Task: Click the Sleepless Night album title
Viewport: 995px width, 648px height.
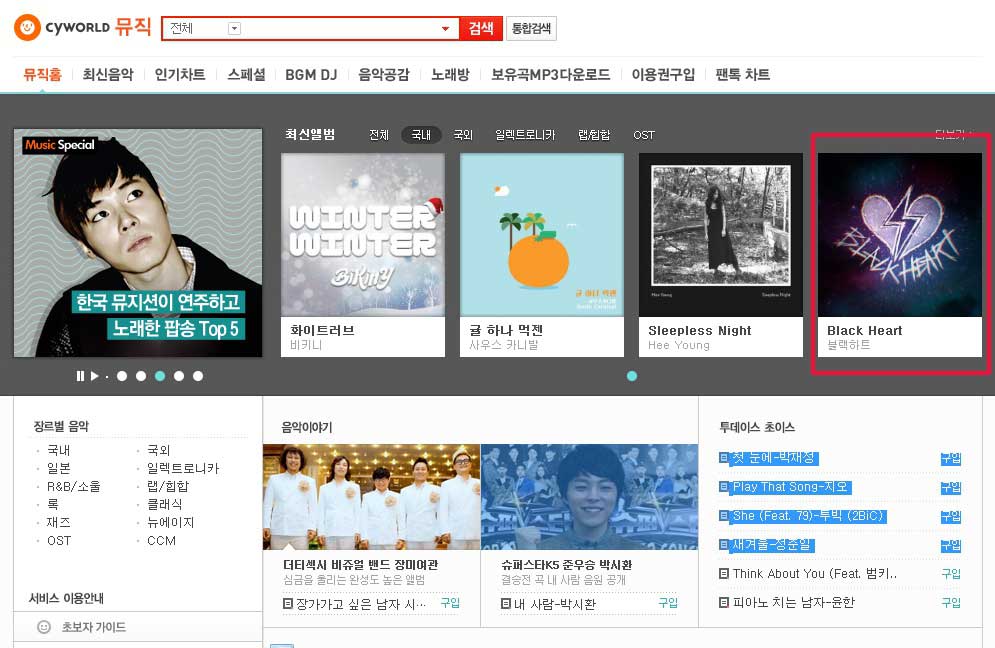Action: click(700, 331)
